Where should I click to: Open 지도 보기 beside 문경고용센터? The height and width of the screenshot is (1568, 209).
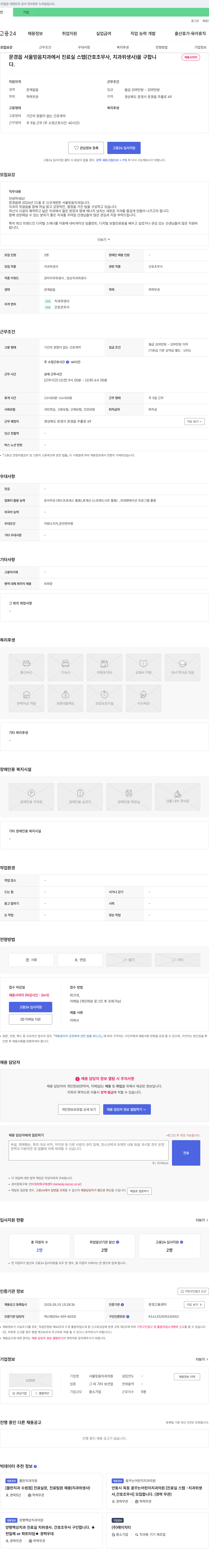[194, 1304]
